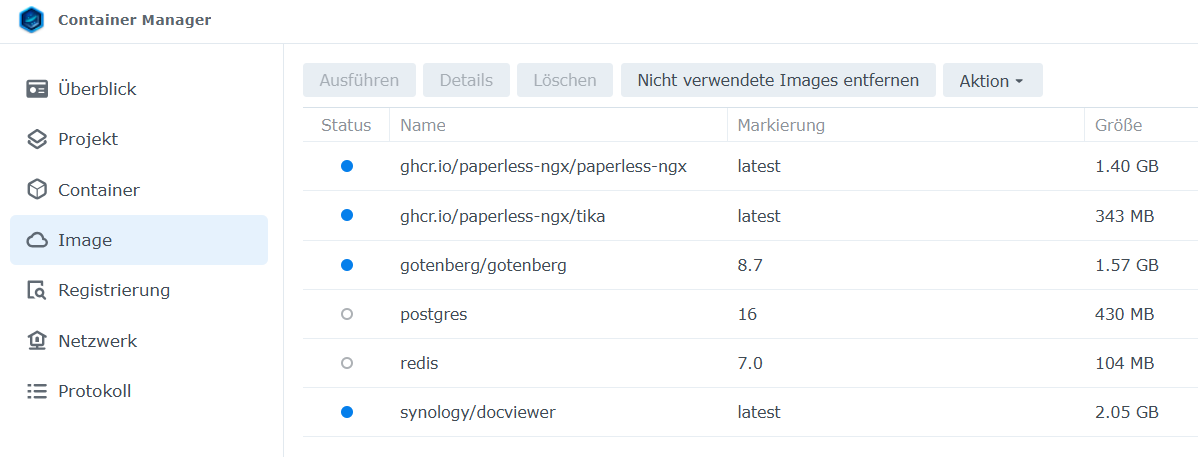Viewport: 1198px width, 457px height.
Task: Select the redis image row
Action: [419, 363]
